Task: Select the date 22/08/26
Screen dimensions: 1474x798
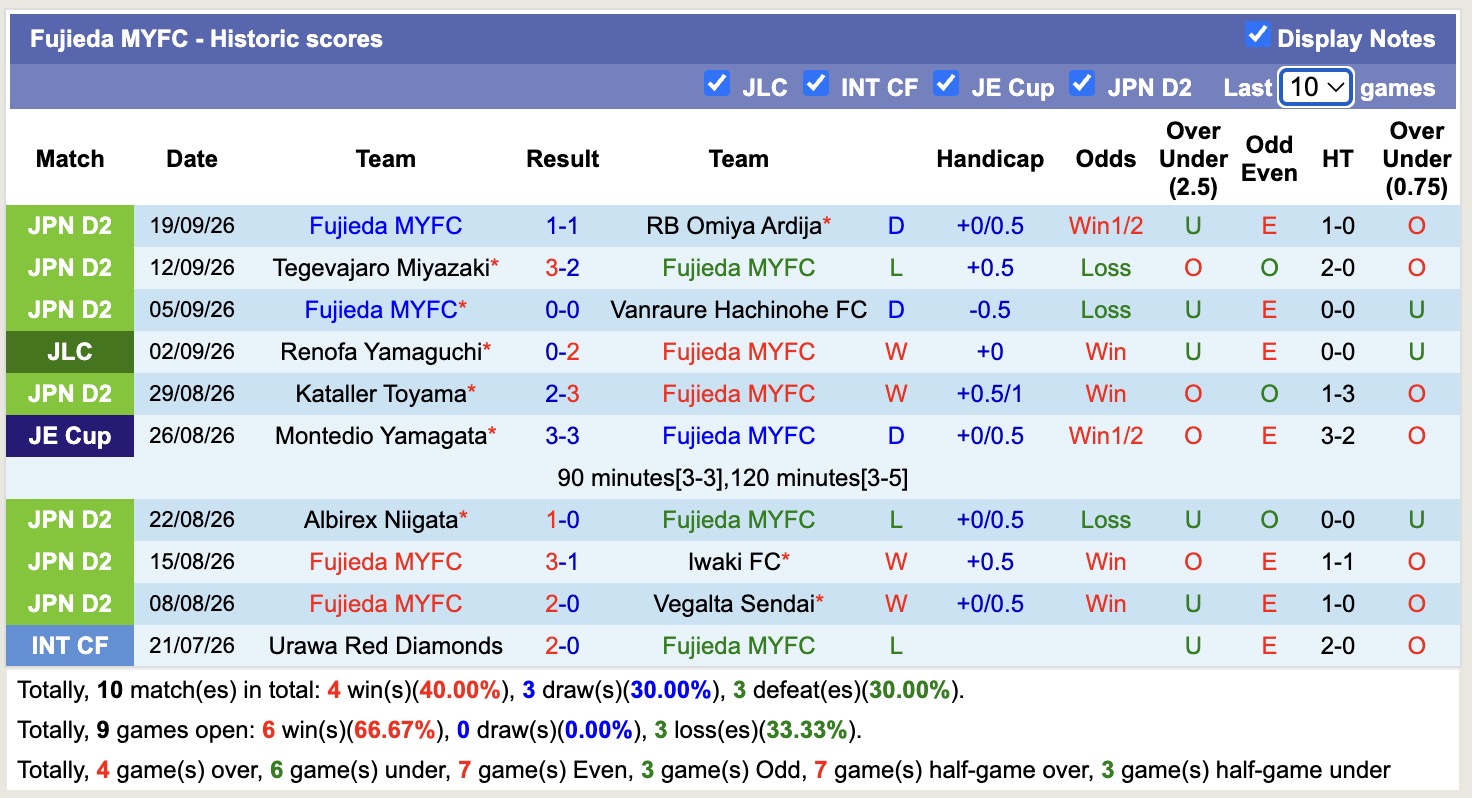Action: click(x=192, y=520)
